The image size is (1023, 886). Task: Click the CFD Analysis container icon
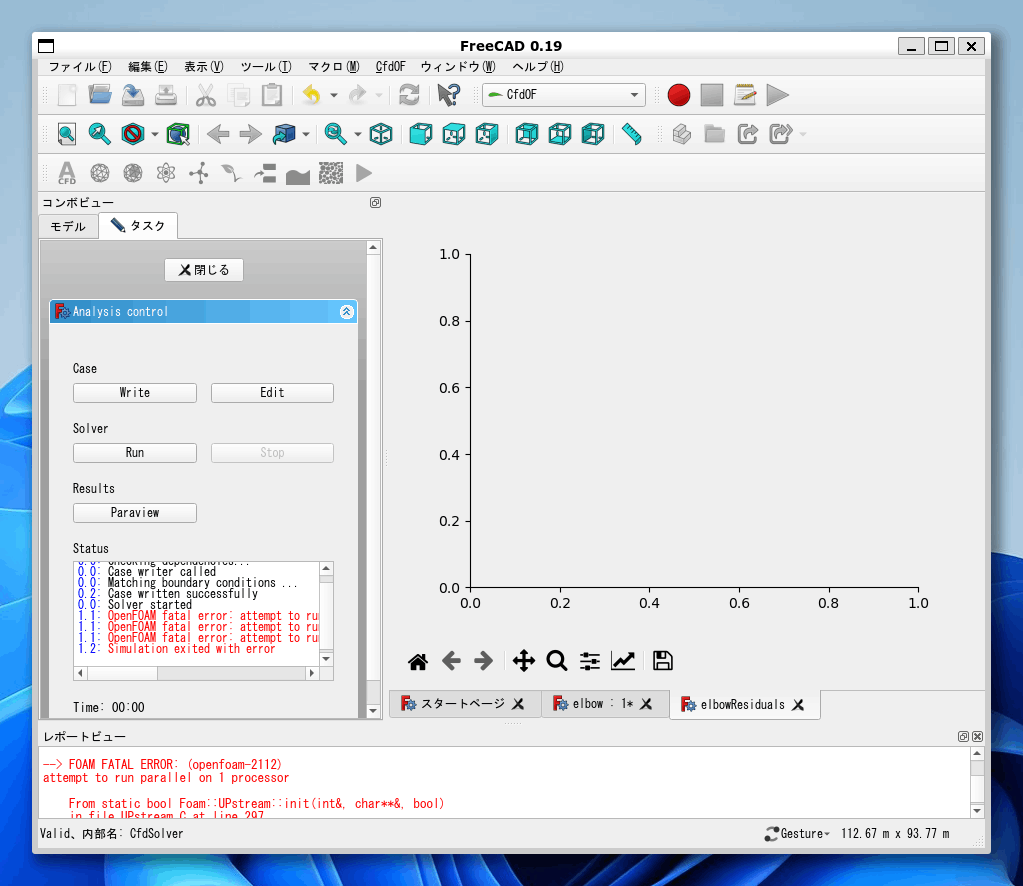point(67,174)
